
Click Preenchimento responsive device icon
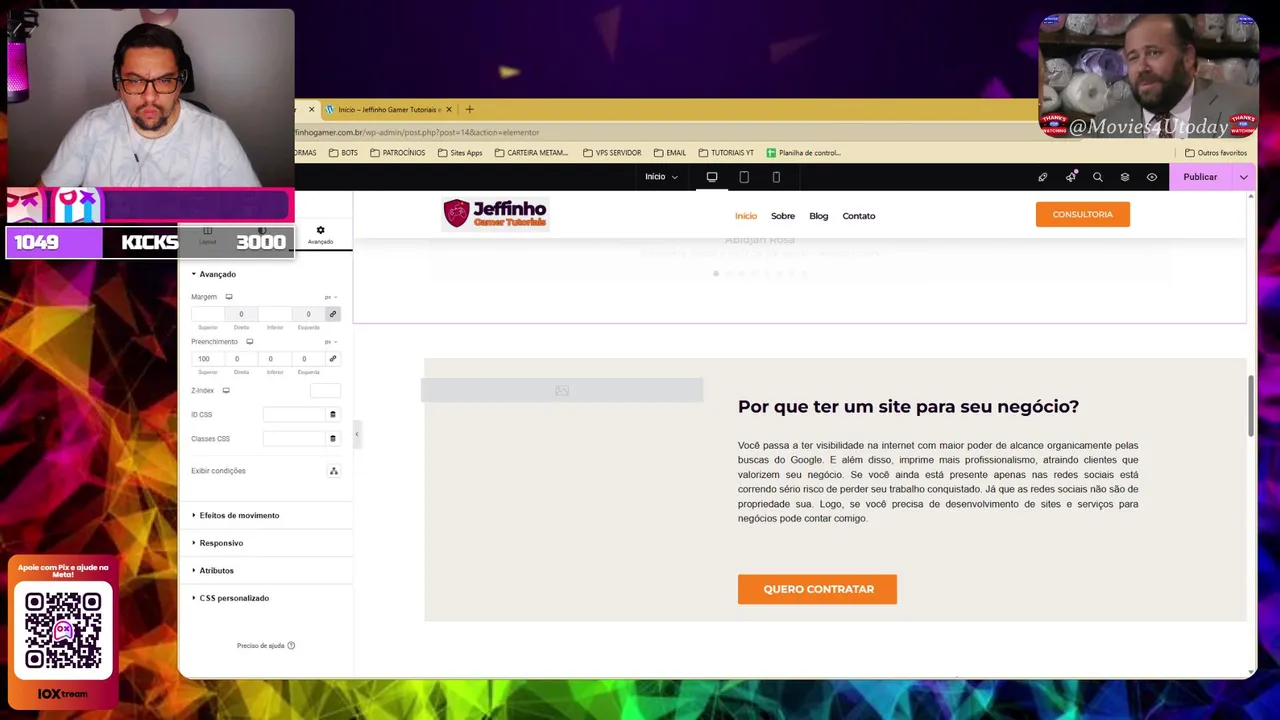coord(250,342)
